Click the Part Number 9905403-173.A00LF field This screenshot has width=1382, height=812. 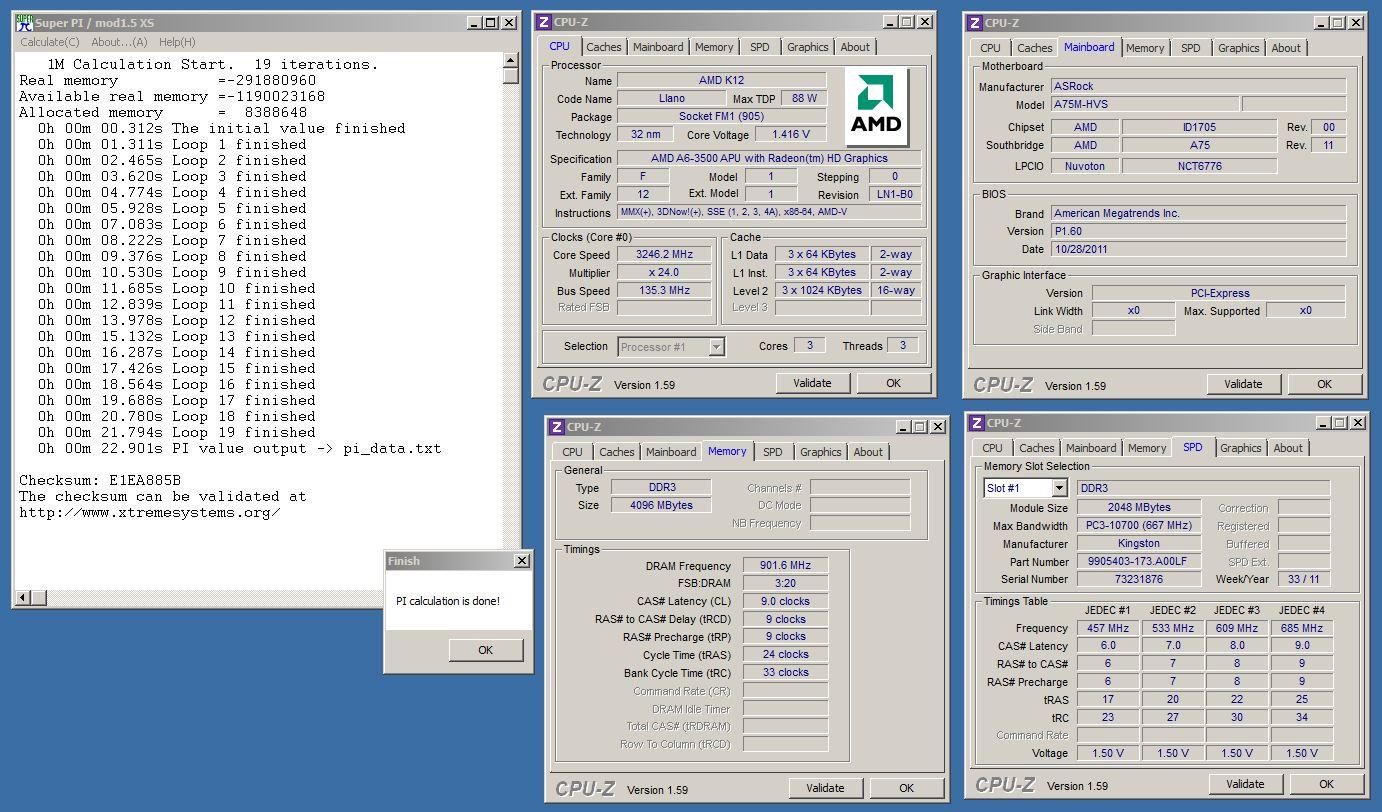(1137, 561)
